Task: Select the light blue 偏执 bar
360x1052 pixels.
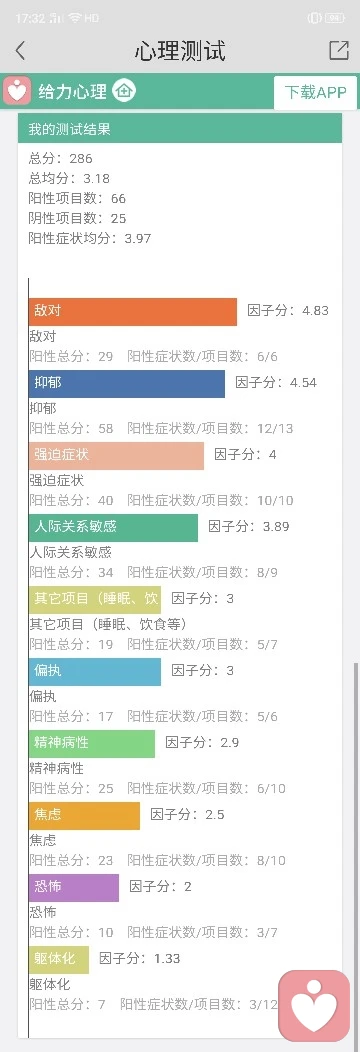Action: (95, 671)
